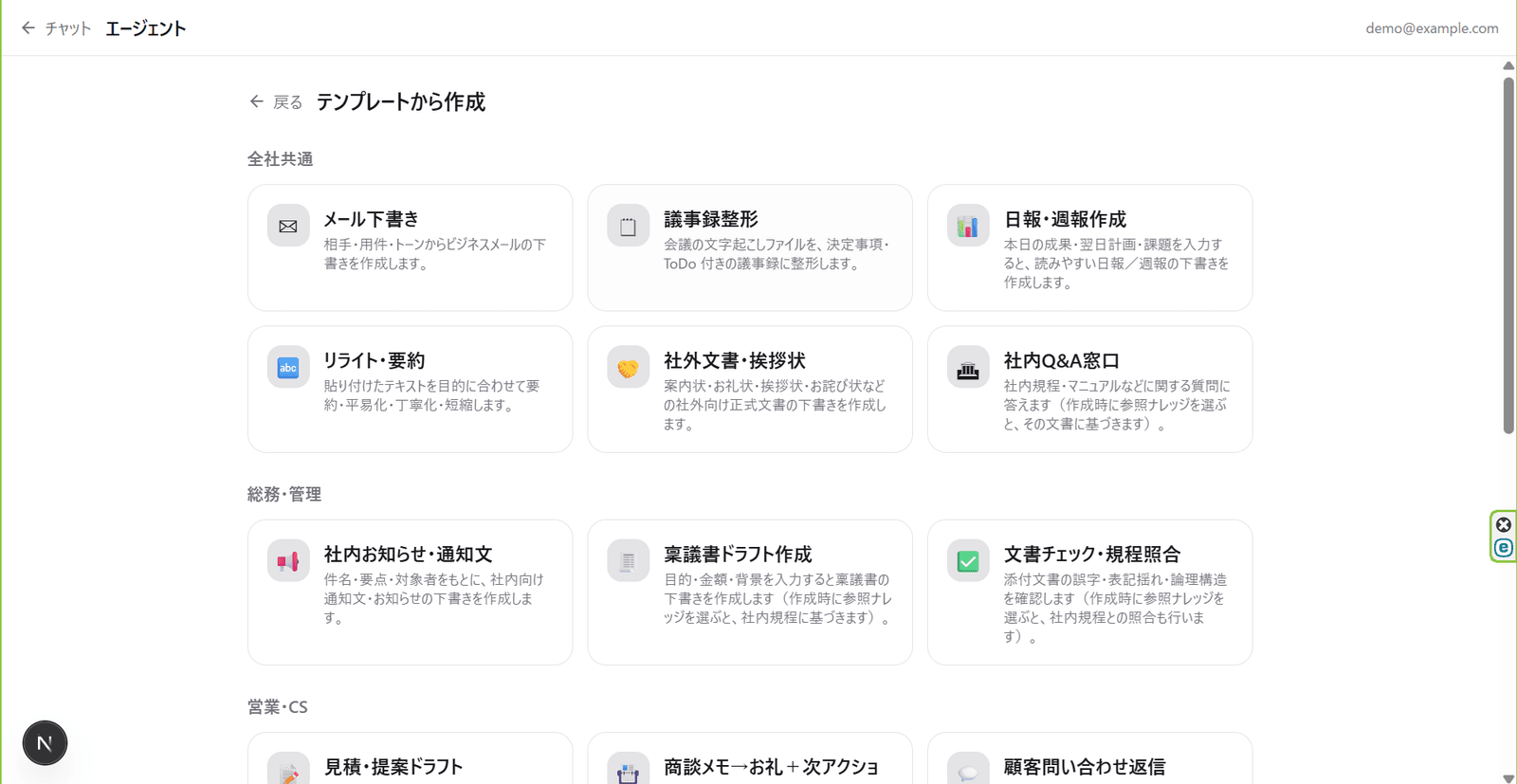Screen dimensions: 1517x784
Task: Open the 議事録整形 template title
Action: point(711,219)
